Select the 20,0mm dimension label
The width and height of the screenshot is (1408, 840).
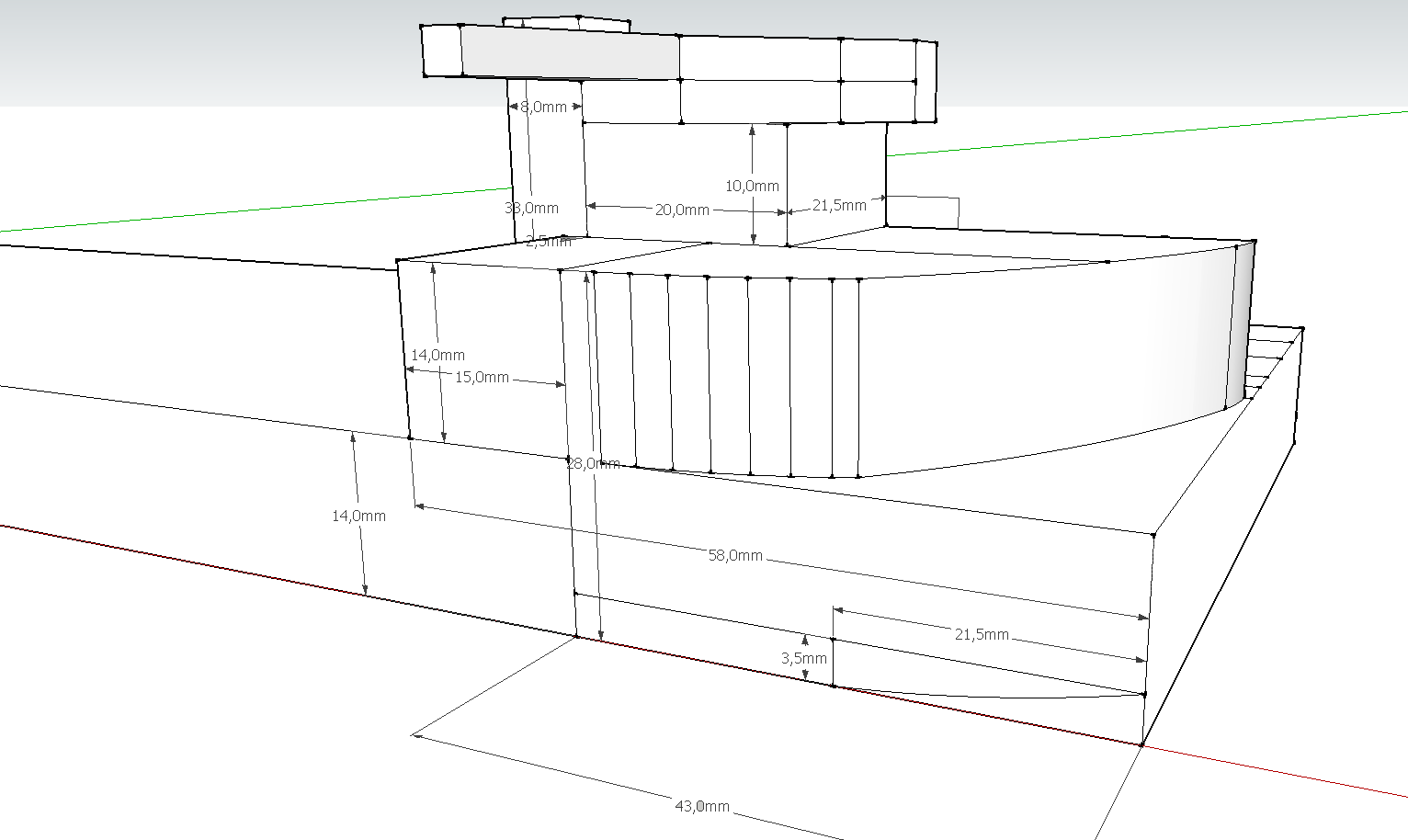(x=682, y=210)
